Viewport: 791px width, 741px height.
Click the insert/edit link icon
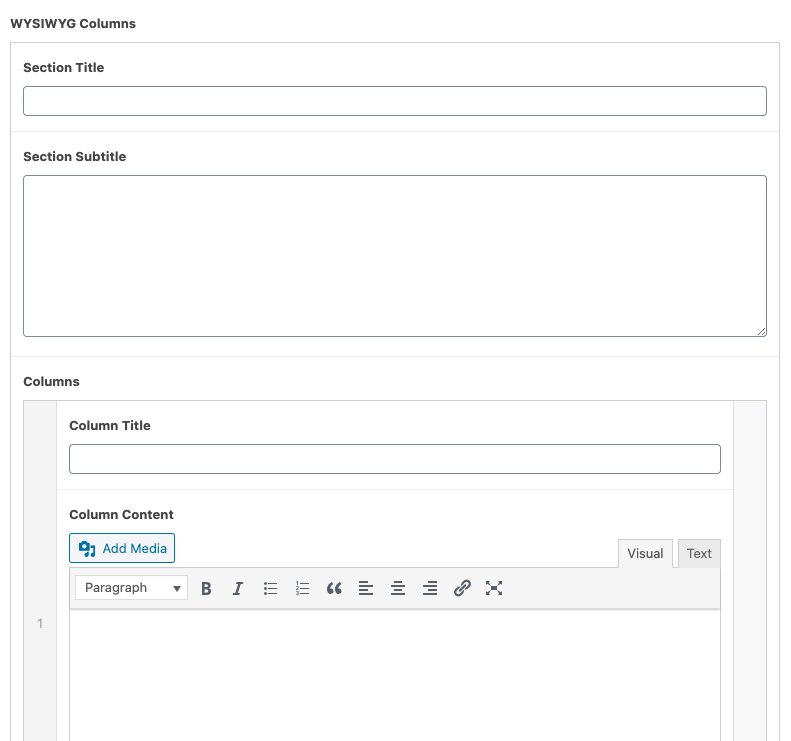[462, 588]
